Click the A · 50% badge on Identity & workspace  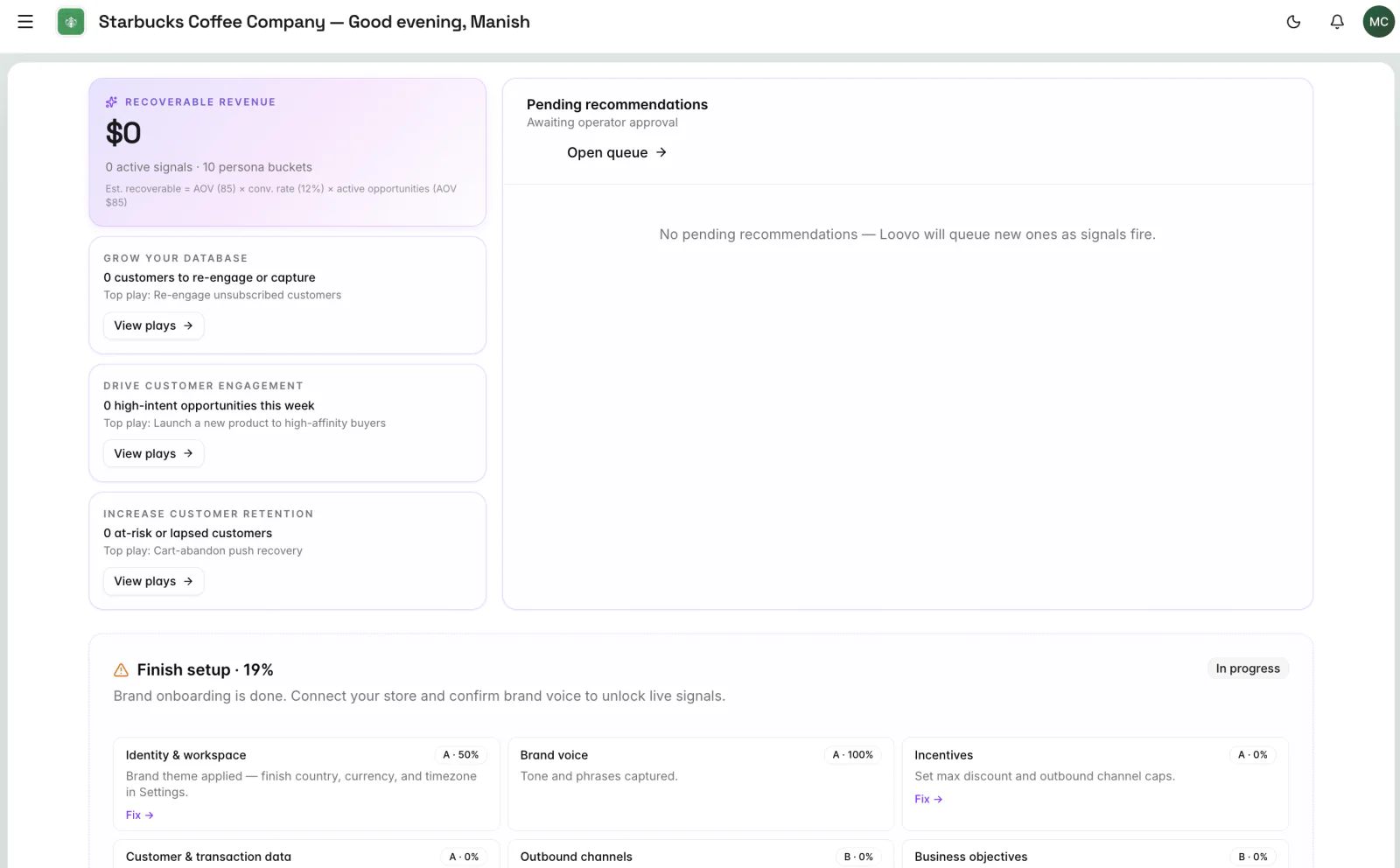coord(460,755)
